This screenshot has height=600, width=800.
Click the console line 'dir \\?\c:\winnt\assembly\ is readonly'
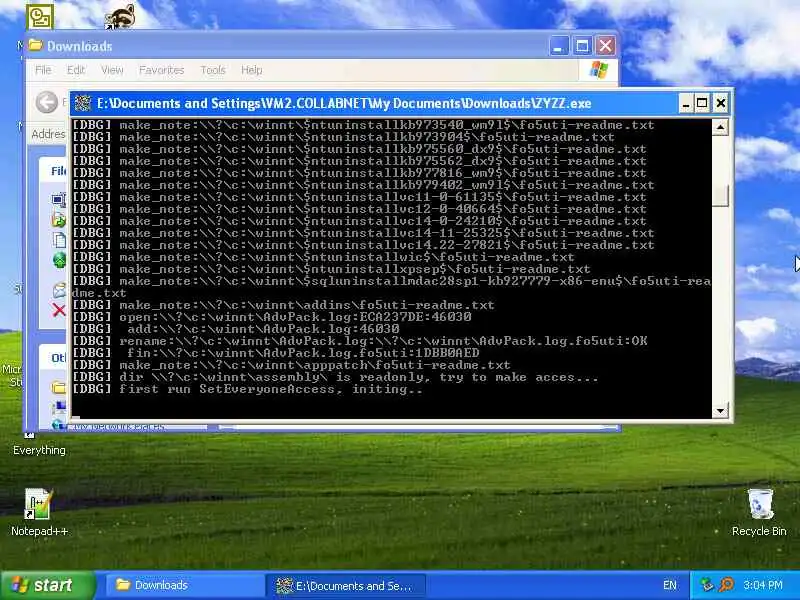coord(335,377)
